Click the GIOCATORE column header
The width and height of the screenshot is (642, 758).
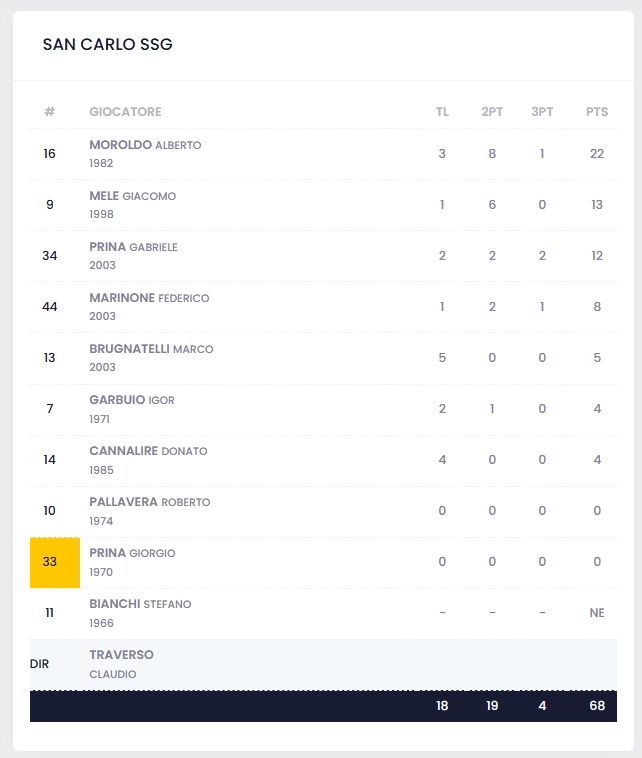[x=125, y=112]
